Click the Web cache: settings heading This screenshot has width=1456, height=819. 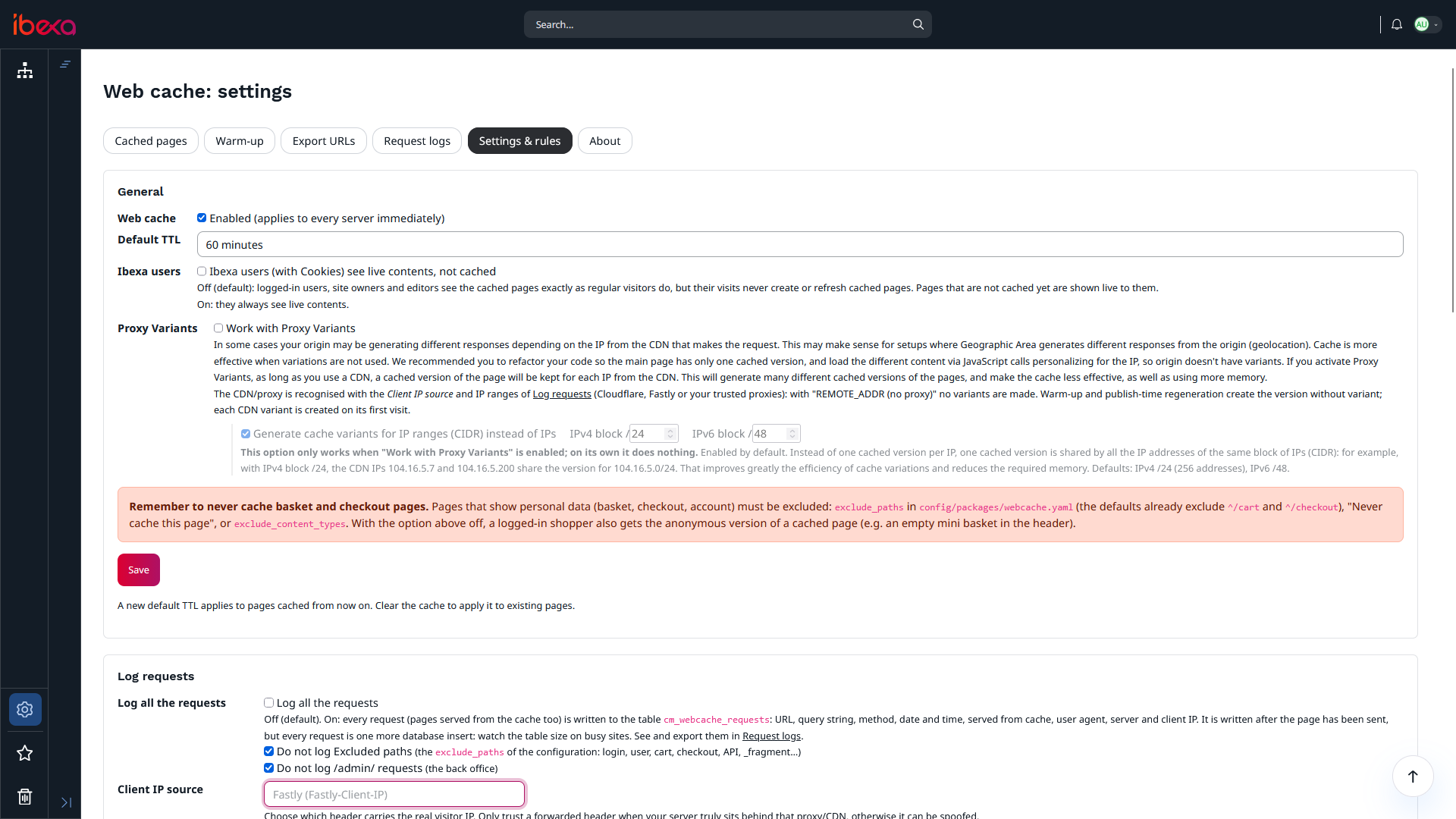(197, 91)
